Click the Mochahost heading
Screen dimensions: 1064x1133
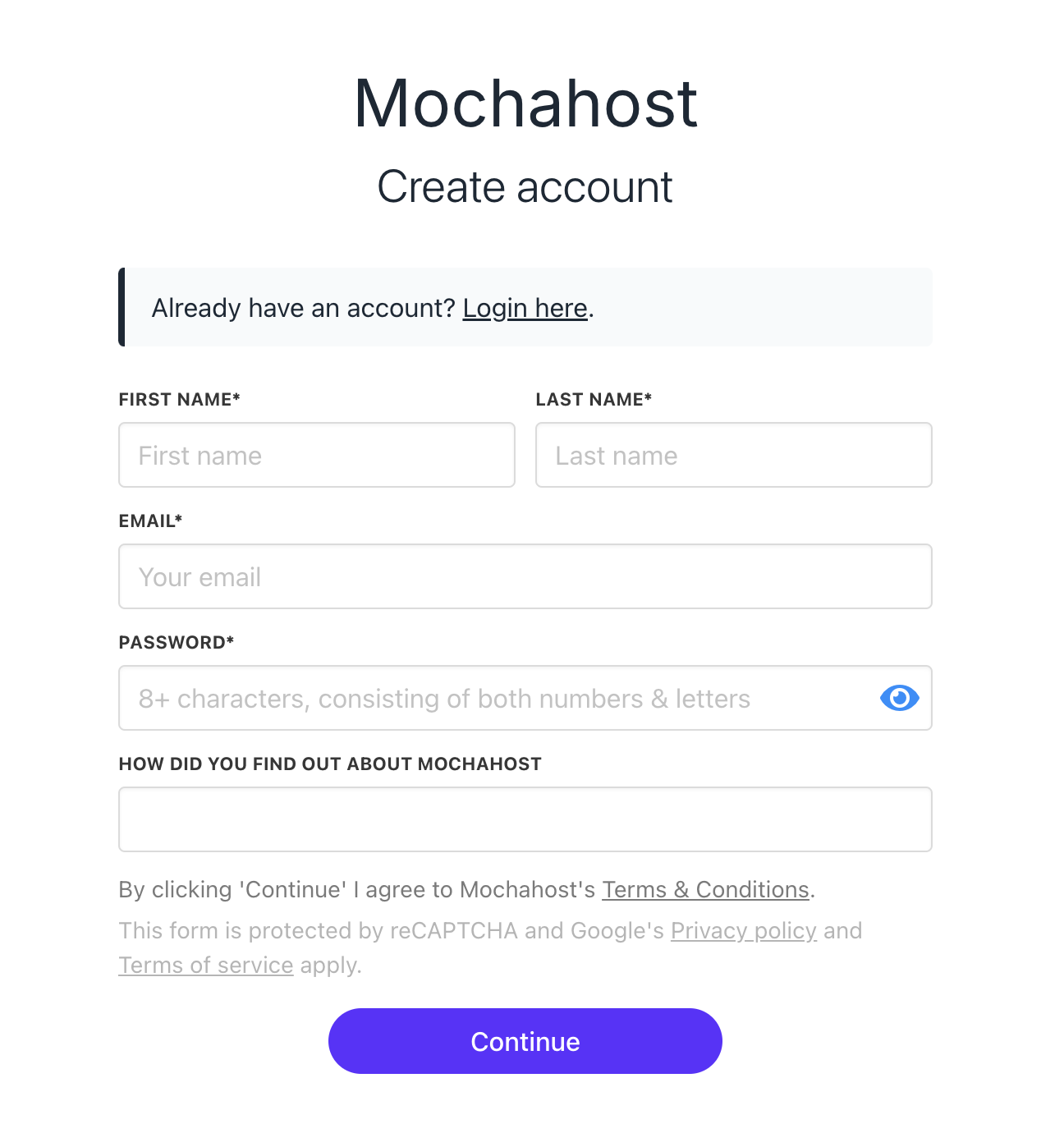pos(525,102)
